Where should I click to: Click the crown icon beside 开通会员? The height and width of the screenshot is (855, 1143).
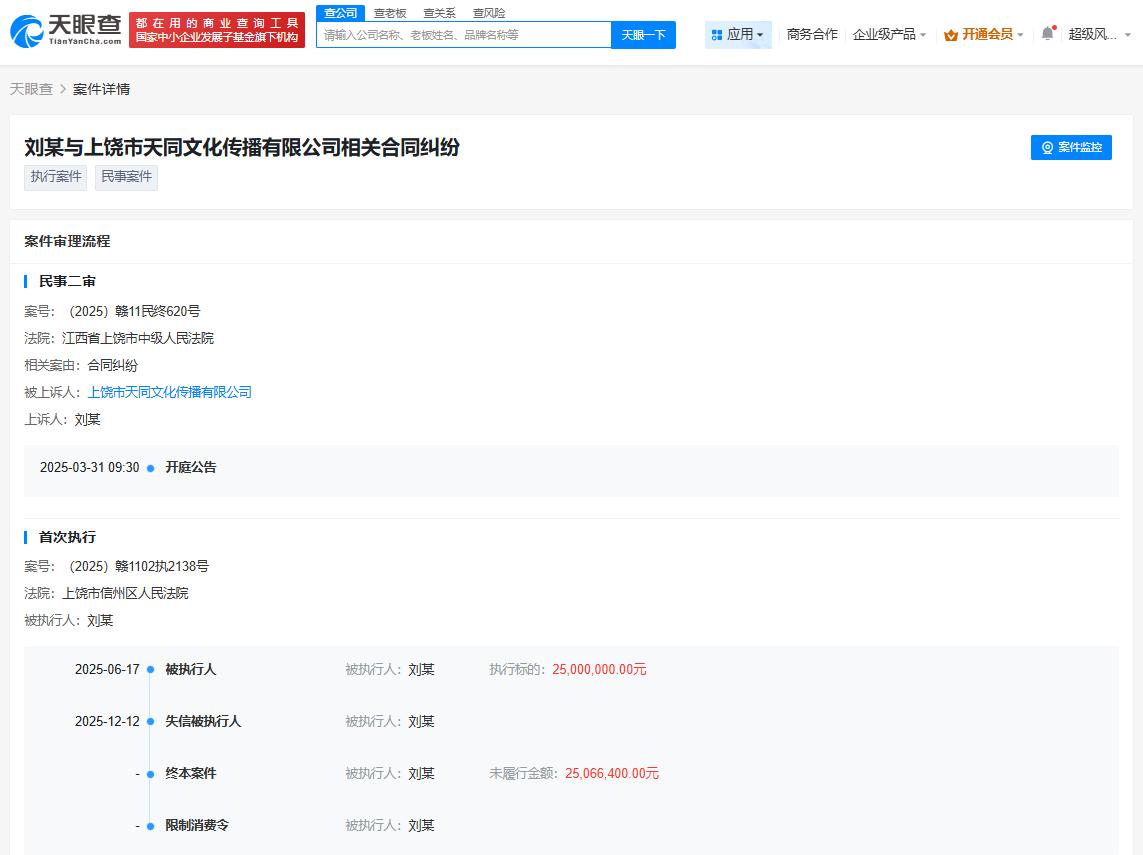953,33
